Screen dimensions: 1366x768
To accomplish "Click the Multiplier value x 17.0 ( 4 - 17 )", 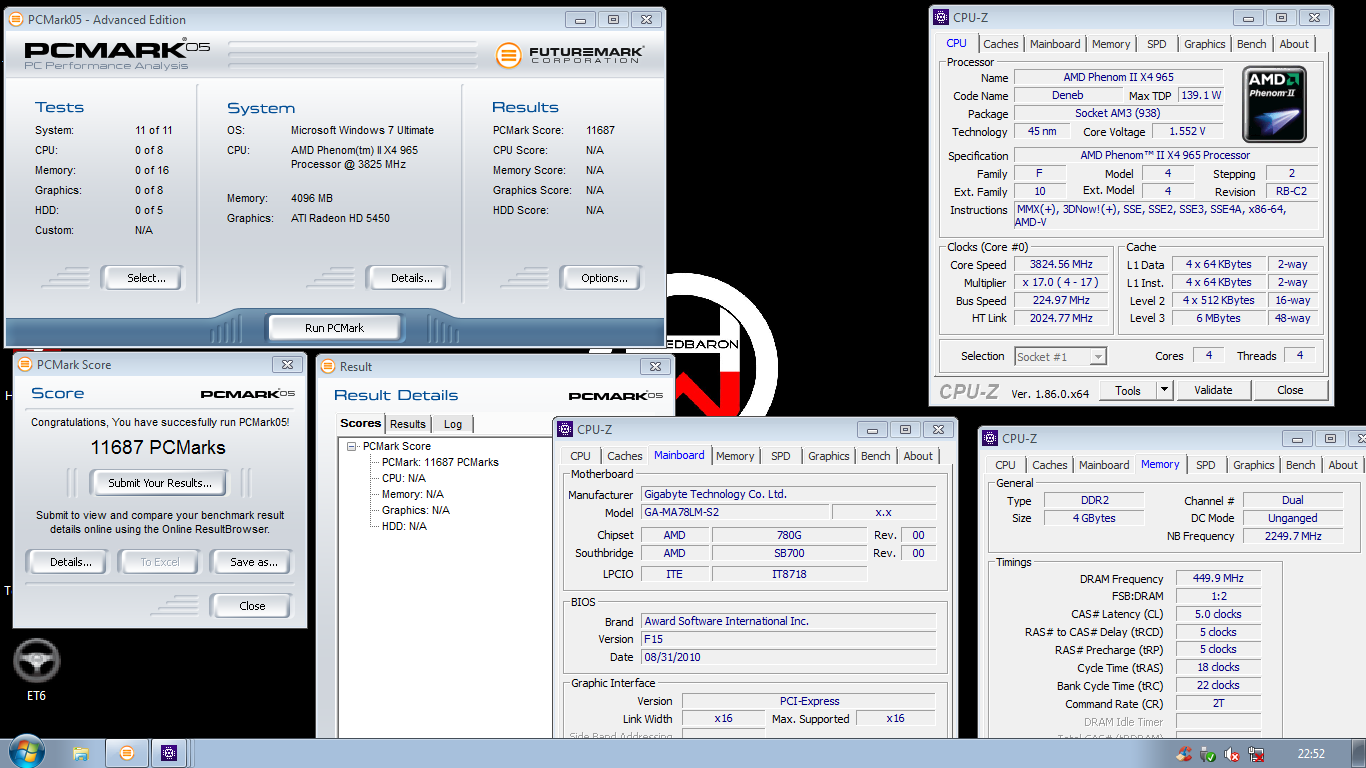I will coord(1061,282).
